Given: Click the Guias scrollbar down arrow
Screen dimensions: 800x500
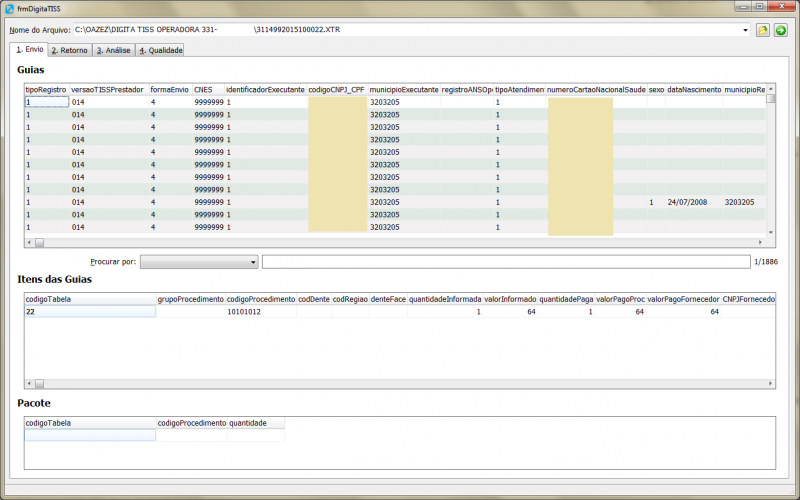Looking at the screenshot, I should [x=771, y=233].
